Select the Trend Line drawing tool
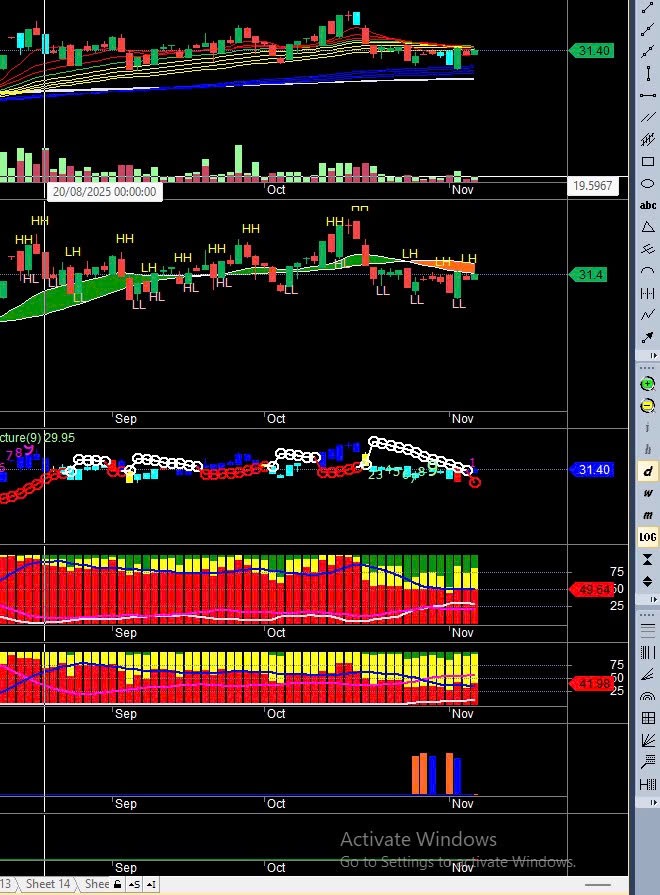This screenshot has height=895, width=660. click(647, 7)
